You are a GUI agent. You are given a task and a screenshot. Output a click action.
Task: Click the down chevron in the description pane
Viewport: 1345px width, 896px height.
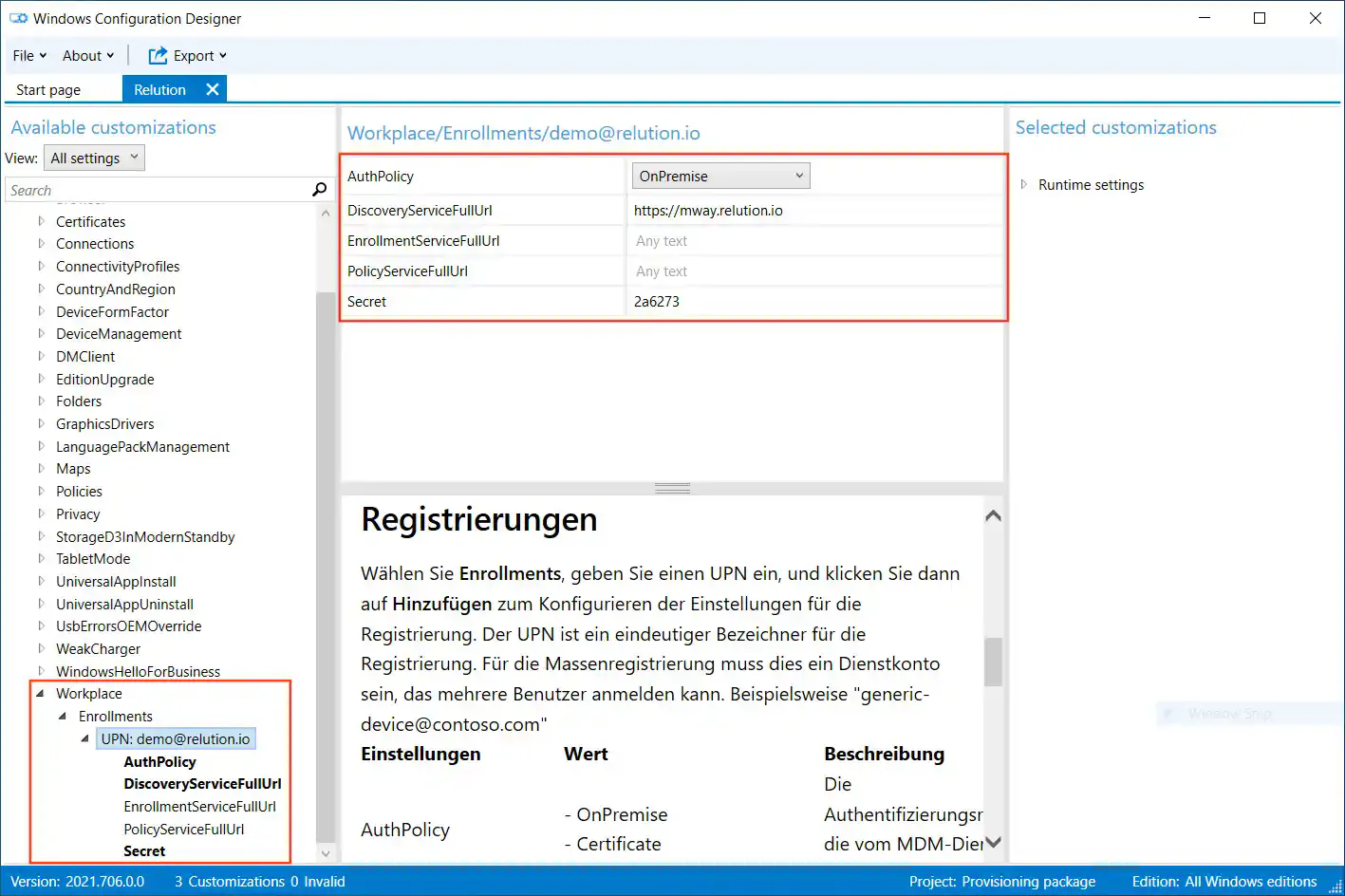pos(993,841)
